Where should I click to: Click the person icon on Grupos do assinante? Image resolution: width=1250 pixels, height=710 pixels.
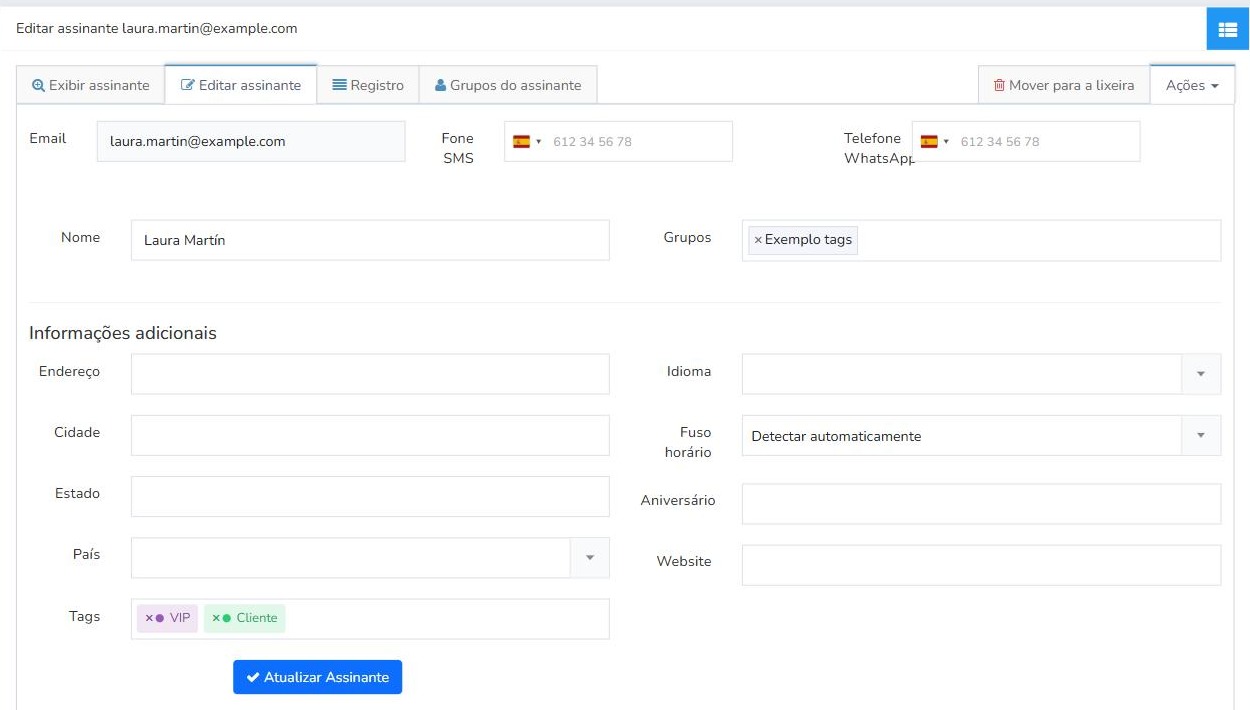click(440, 86)
